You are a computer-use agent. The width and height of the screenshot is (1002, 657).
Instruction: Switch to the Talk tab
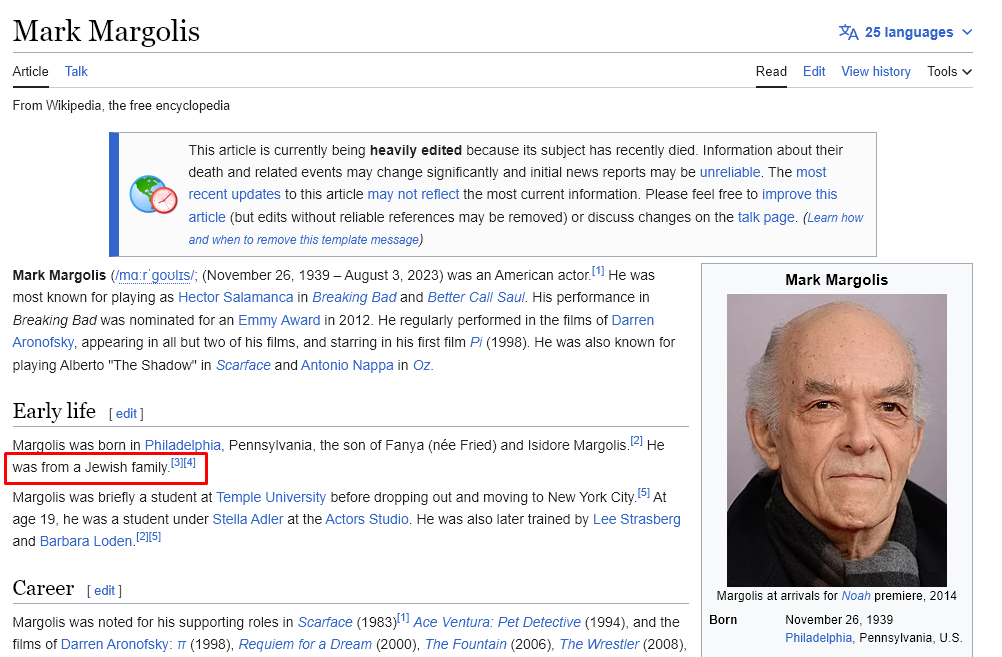pyautogui.click(x=76, y=72)
